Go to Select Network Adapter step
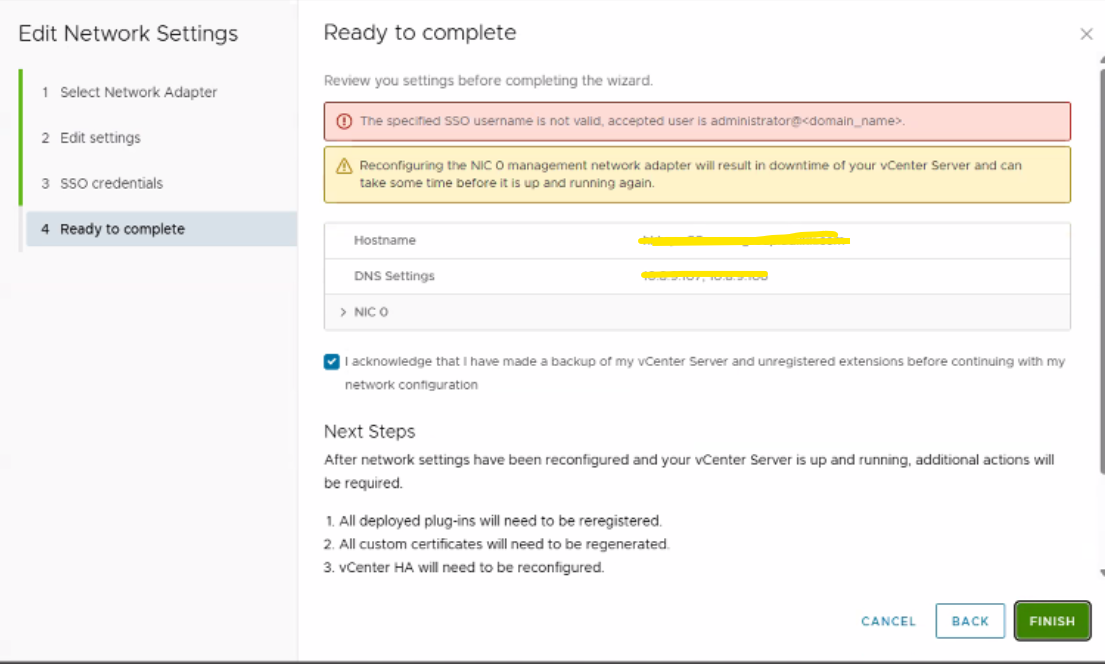This screenshot has height=664, width=1105. (138, 92)
